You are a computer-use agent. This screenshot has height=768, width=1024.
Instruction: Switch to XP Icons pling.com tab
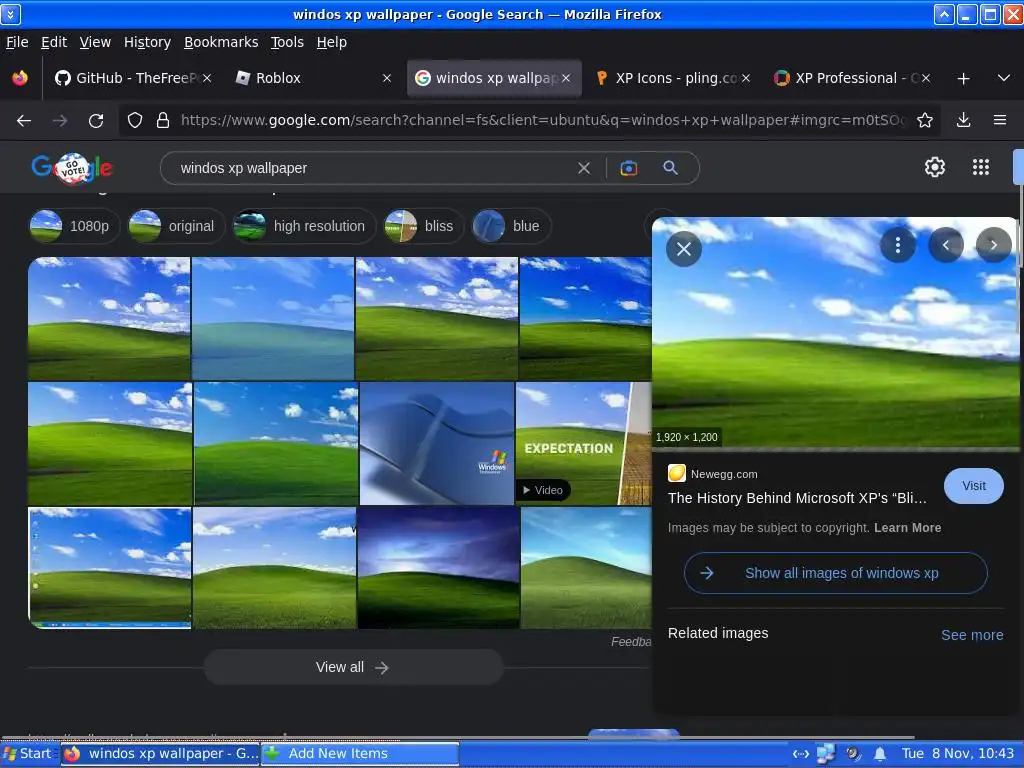[x=673, y=78]
